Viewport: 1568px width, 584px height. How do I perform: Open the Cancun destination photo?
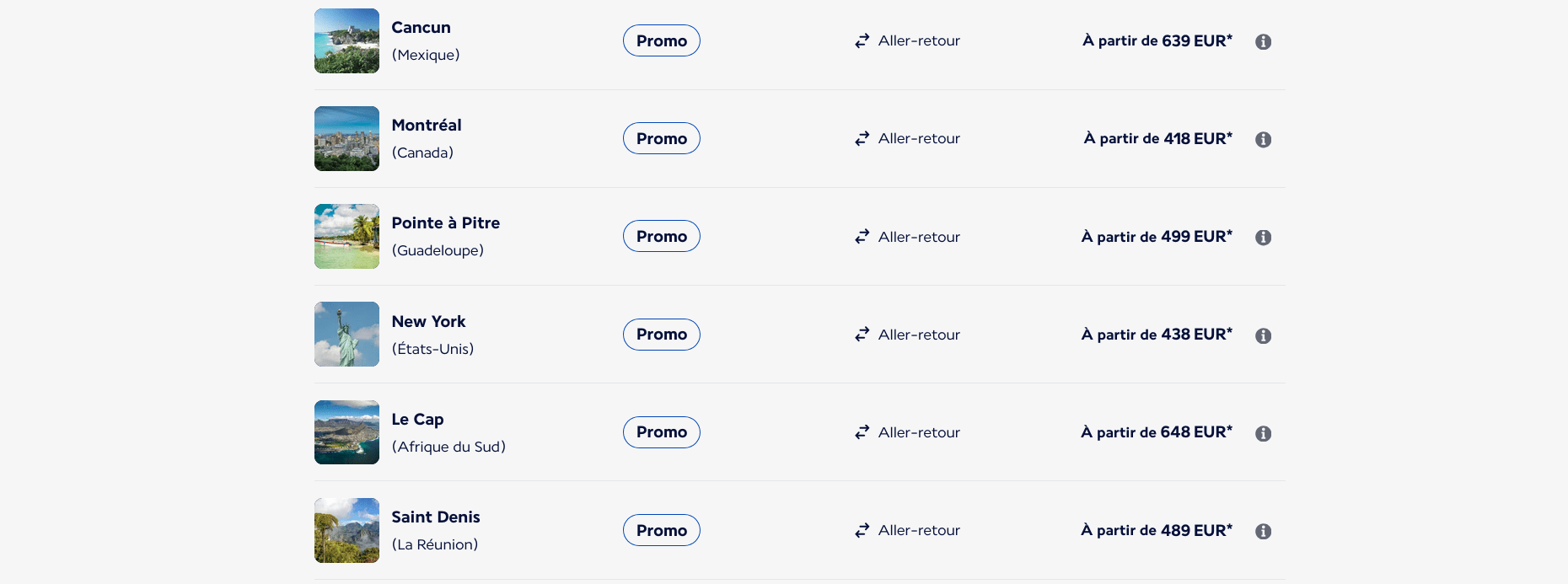pos(346,40)
